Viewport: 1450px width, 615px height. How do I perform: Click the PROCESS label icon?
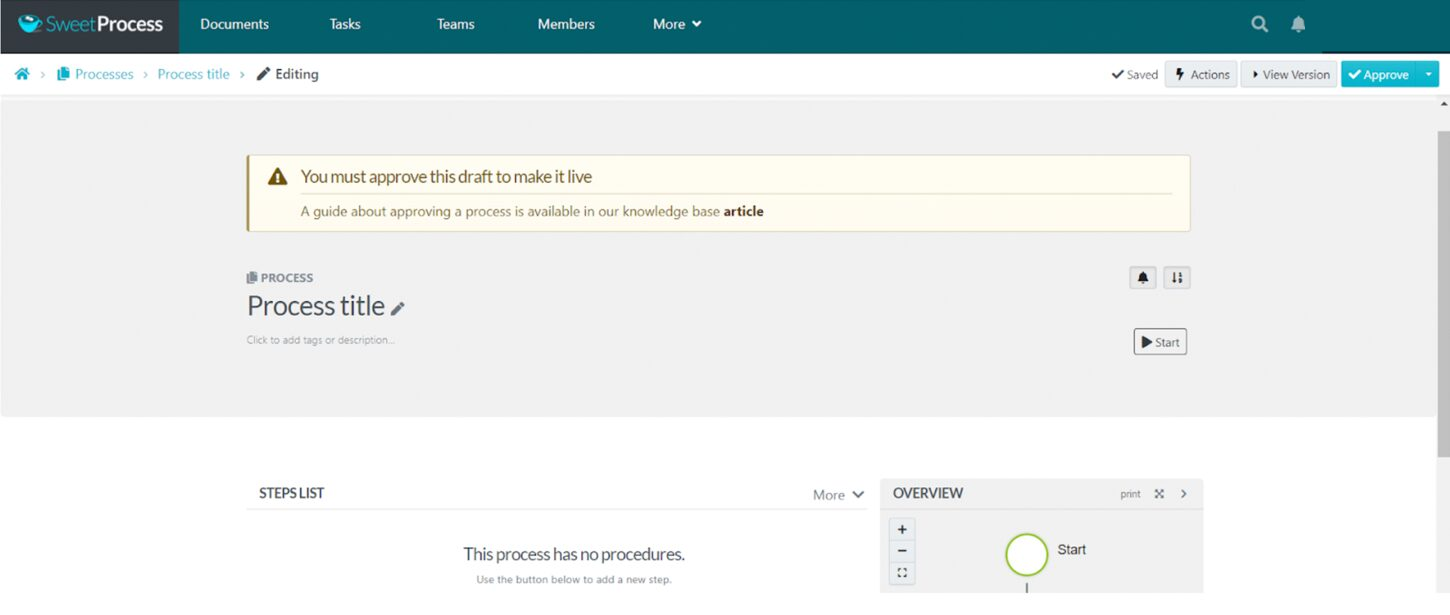[252, 278]
